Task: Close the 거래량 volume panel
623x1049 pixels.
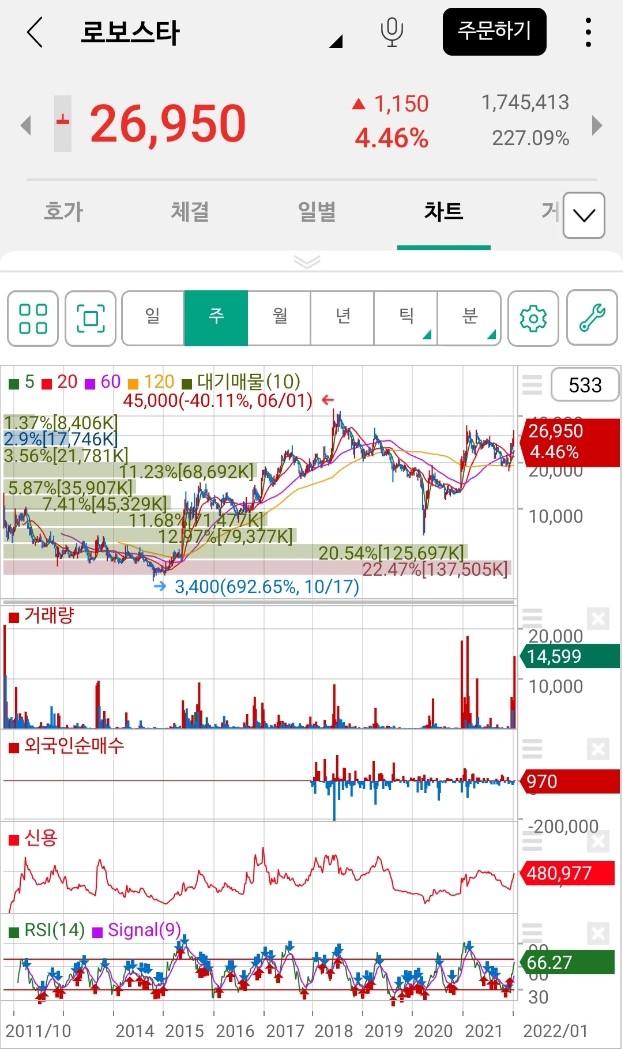Action: [598, 618]
